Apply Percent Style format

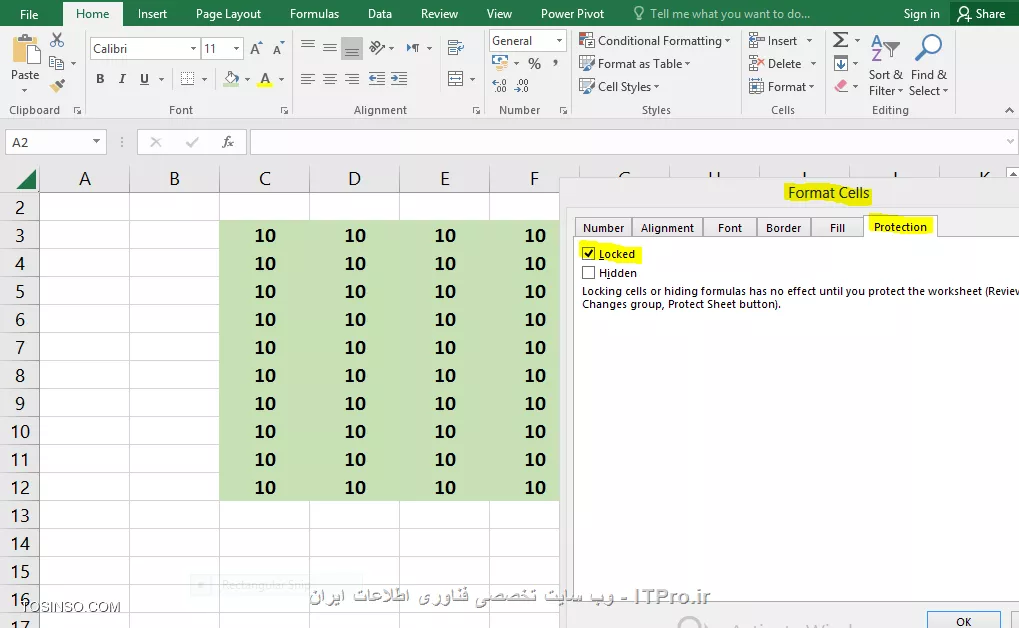click(x=534, y=63)
